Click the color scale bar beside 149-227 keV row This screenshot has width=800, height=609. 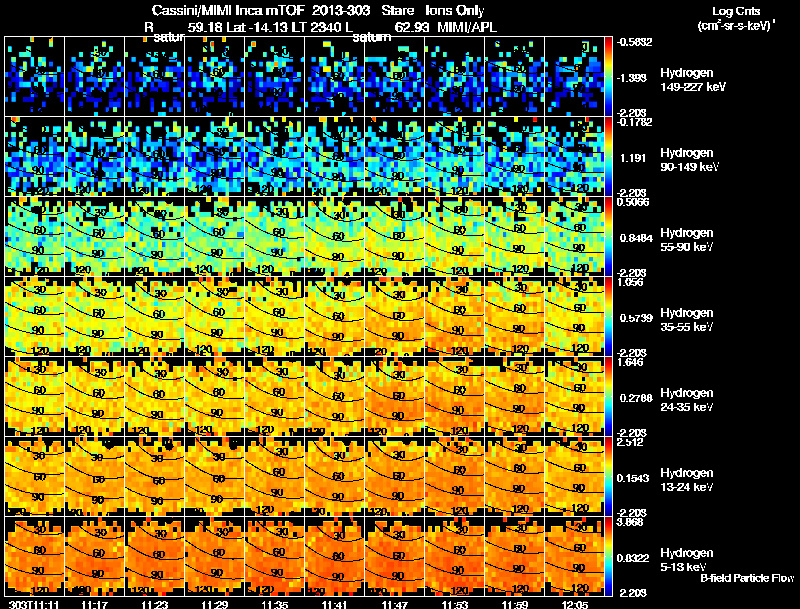tap(609, 76)
